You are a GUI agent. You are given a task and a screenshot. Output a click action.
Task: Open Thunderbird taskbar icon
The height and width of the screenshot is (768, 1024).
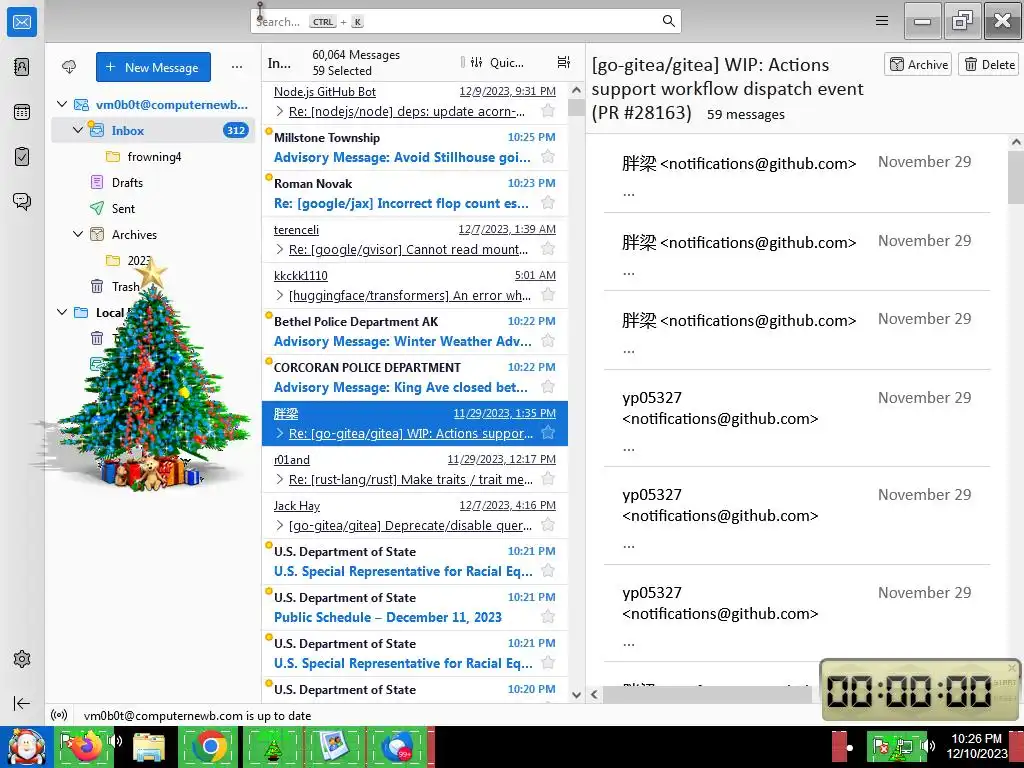(397, 747)
